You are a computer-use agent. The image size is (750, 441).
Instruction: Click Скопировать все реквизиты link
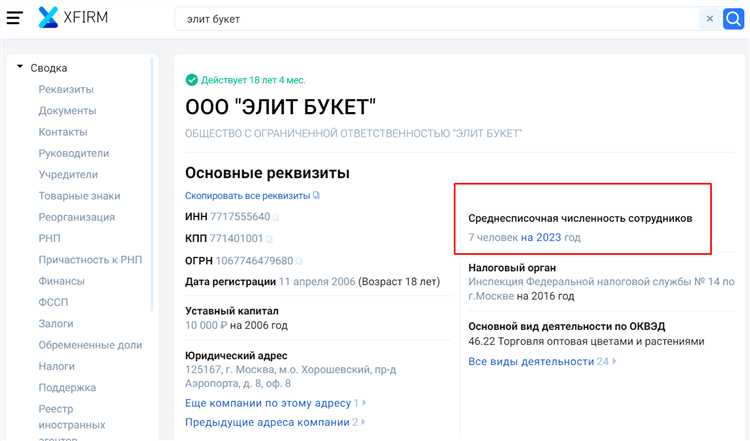[x=248, y=196]
